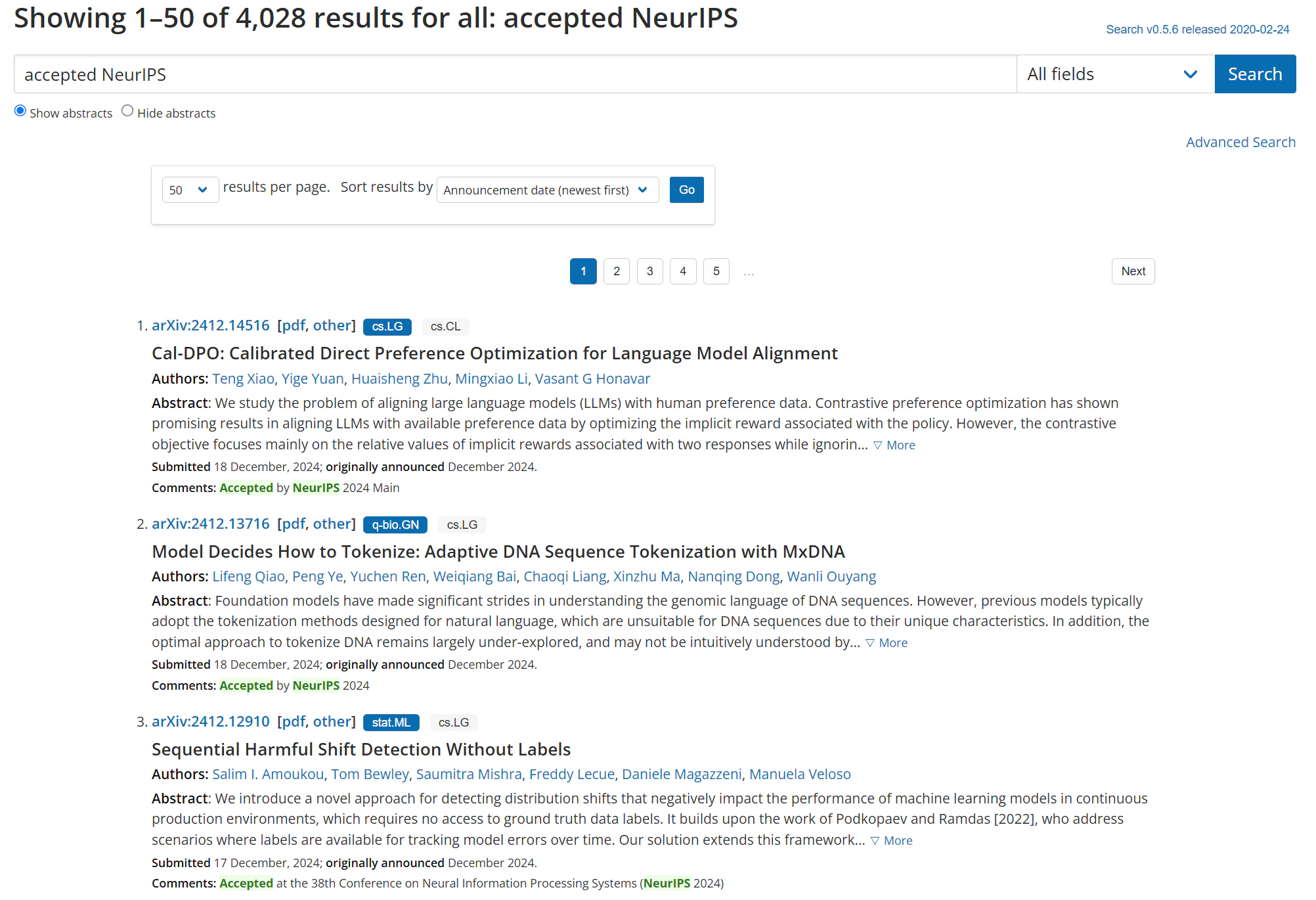1316x900 pixels.
Task: Click the q-bio.GN category tag
Action: click(395, 525)
